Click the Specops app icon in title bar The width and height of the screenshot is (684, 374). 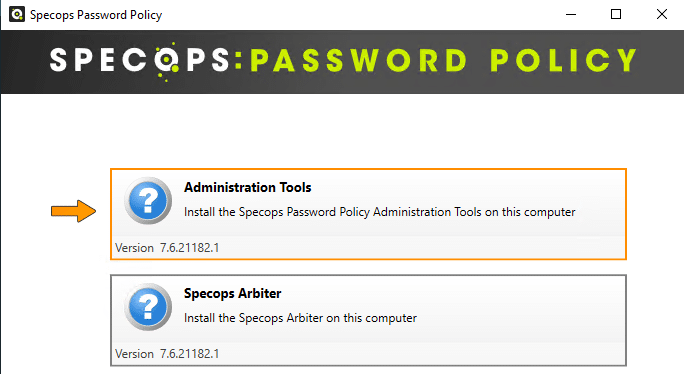(17, 14)
